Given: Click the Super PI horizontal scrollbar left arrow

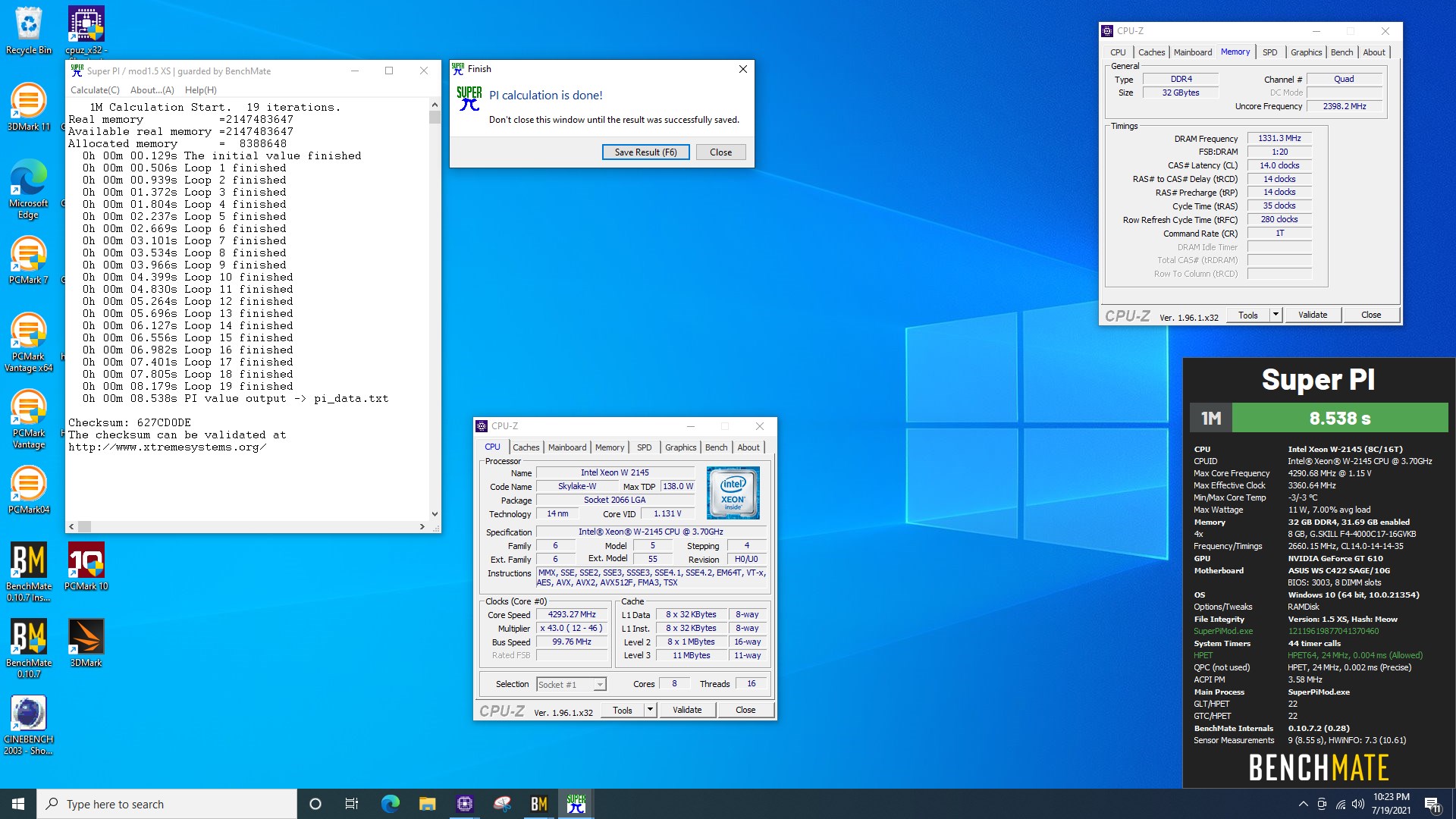Looking at the screenshot, I should click(71, 526).
